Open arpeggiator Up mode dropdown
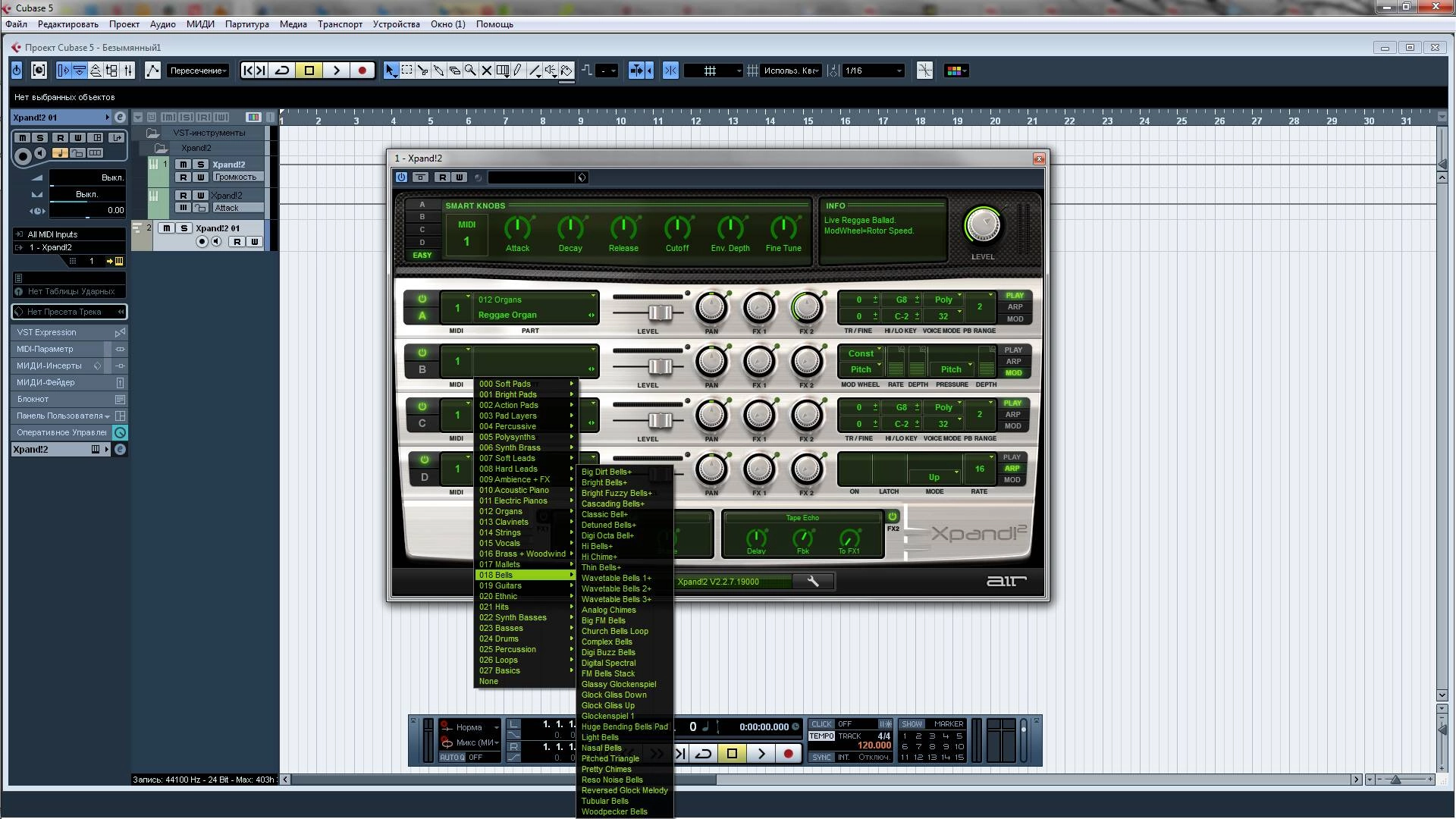The image size is (1456, 819). tap(934, 477)
